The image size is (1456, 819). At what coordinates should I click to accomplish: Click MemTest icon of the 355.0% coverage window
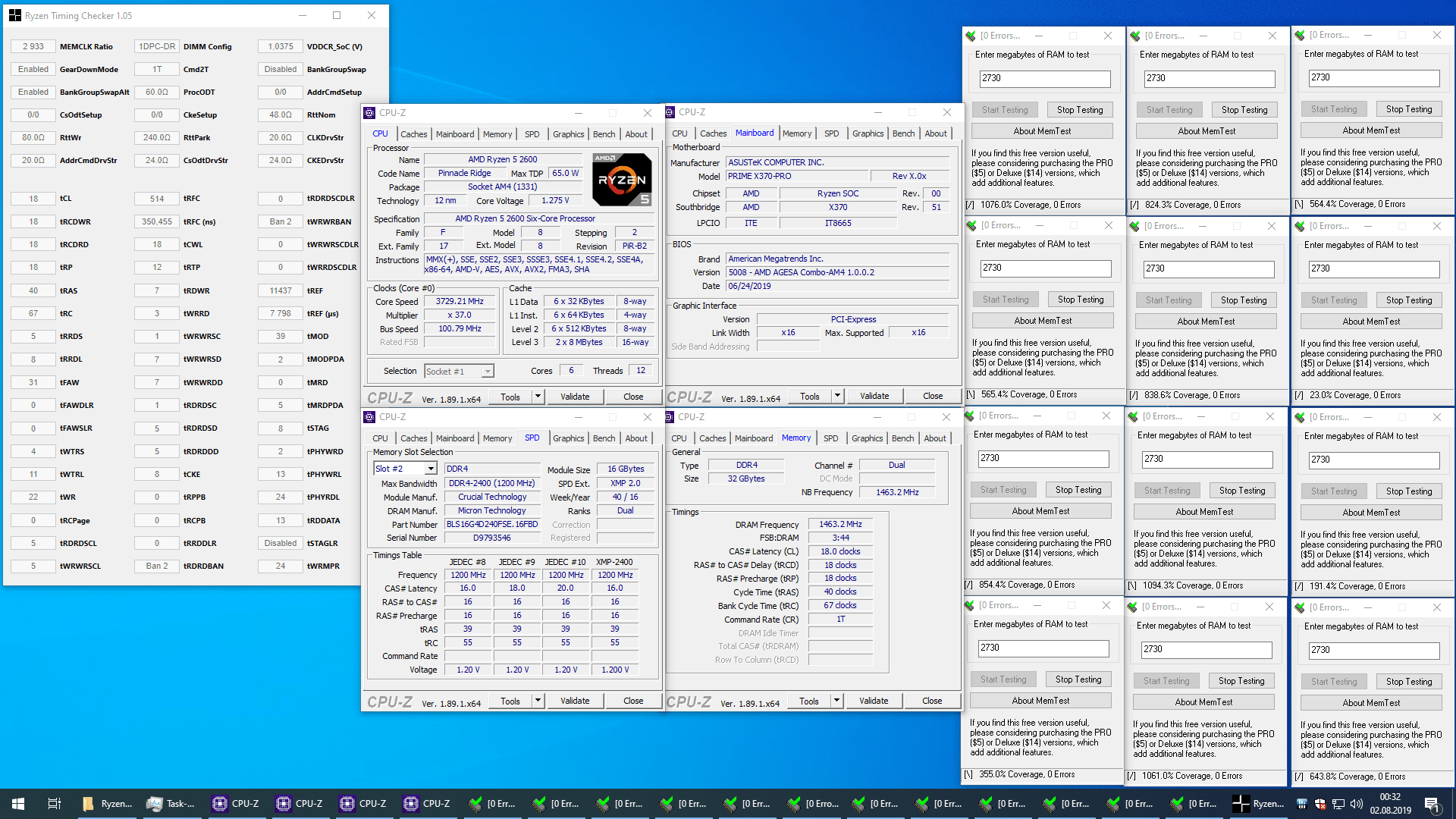[970, 605]
